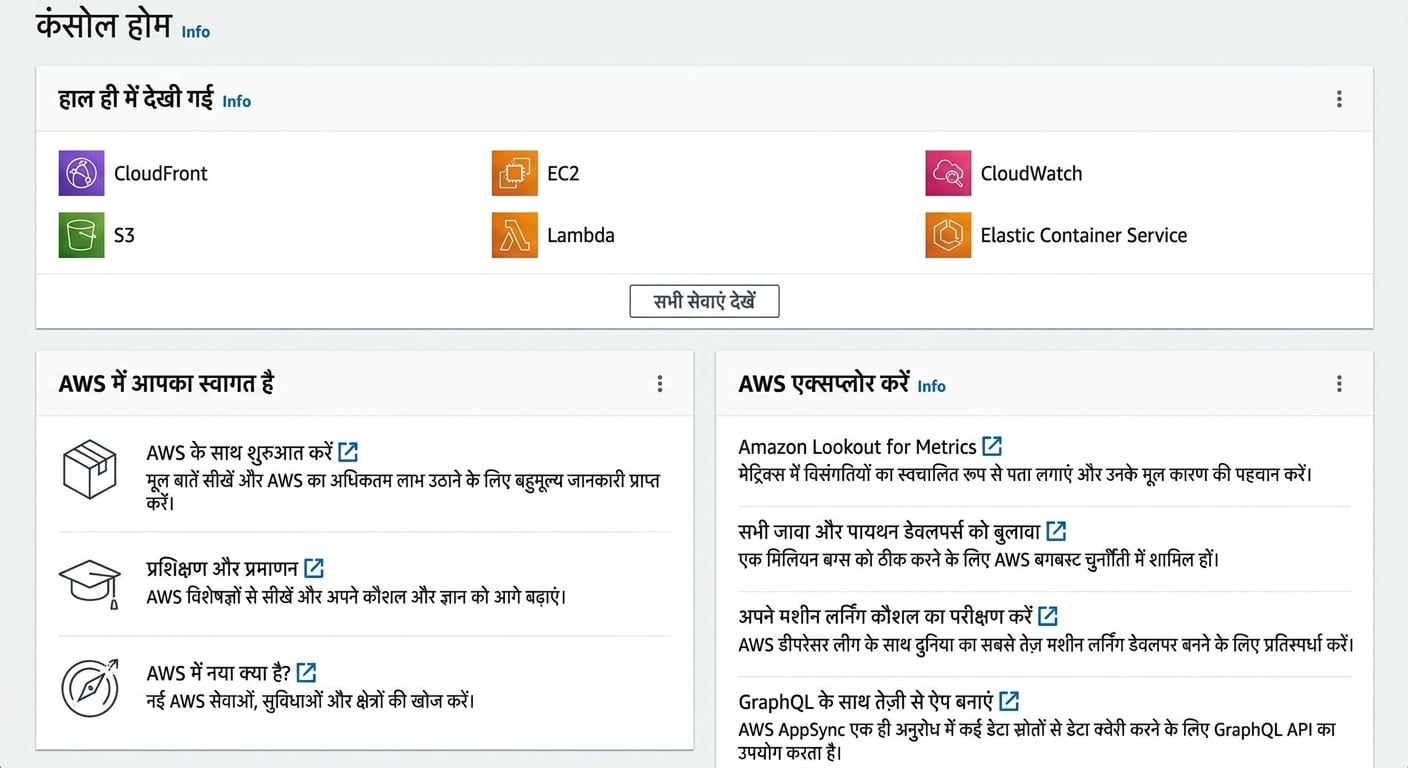Click description starting मेट्रिक्स में विसंगतियों का
This screenshot has height=768, width=1408.
click(x=1025, y=474)
